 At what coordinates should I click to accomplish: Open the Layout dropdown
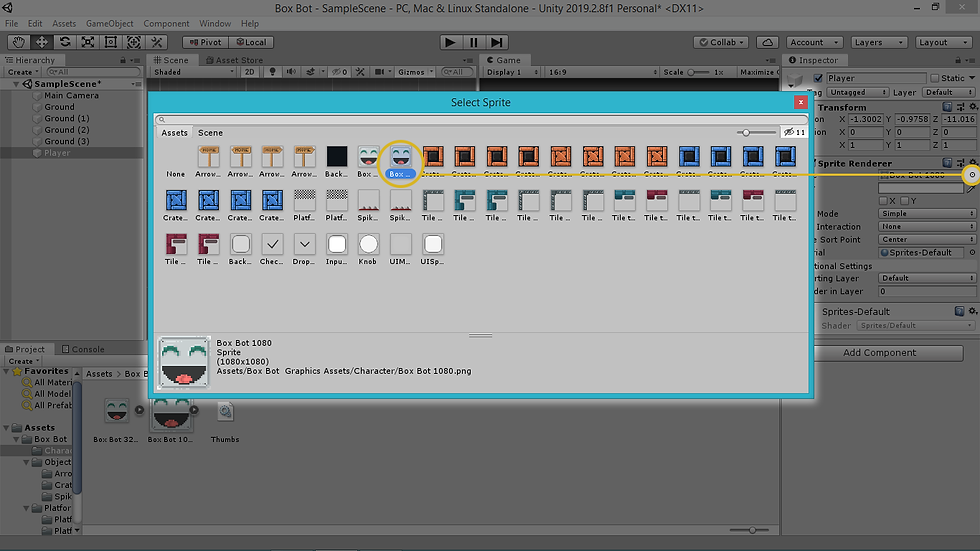click(x=943, y=42)
